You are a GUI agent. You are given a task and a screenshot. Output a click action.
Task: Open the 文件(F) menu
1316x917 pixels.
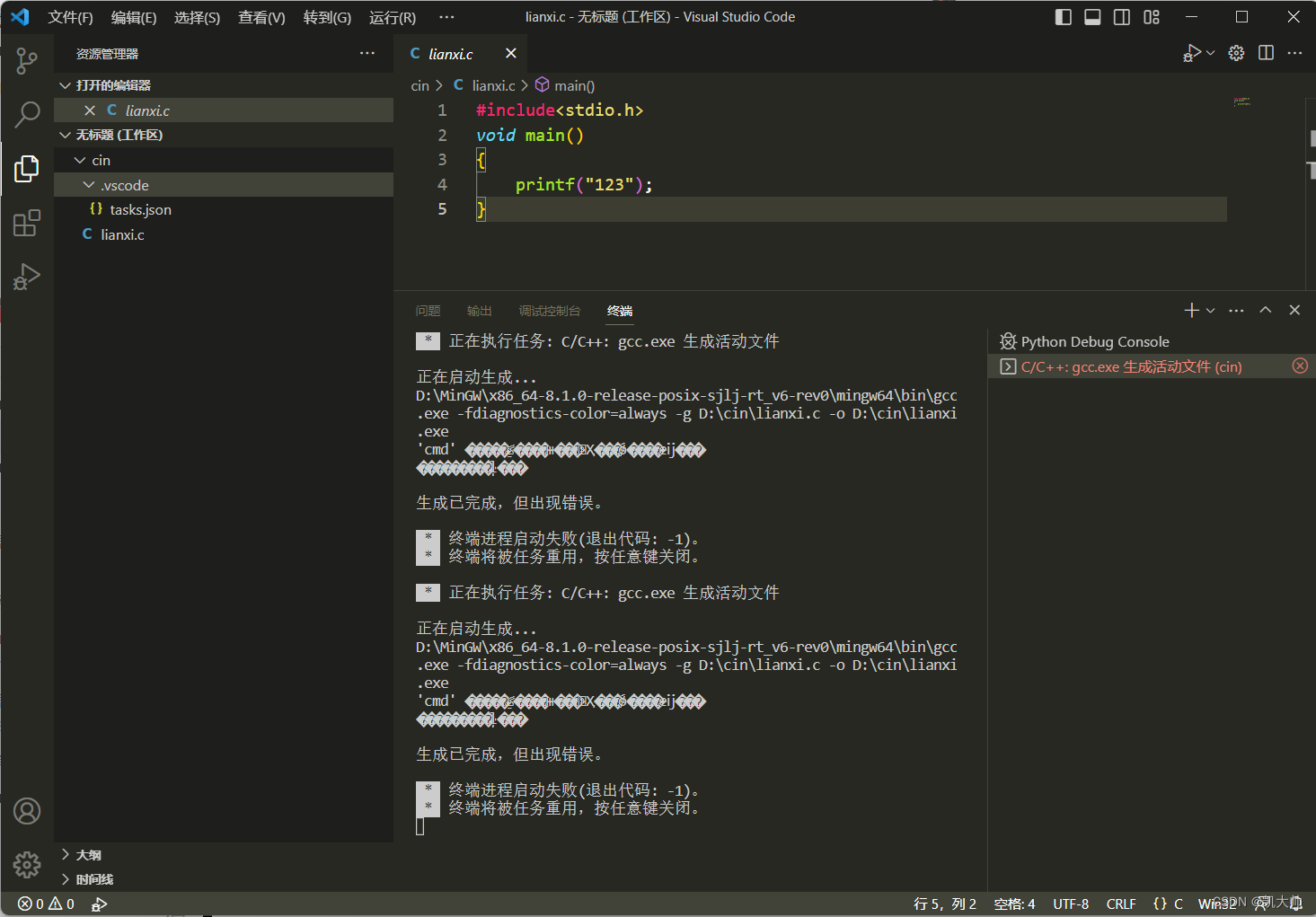click(x=71, y=17)
